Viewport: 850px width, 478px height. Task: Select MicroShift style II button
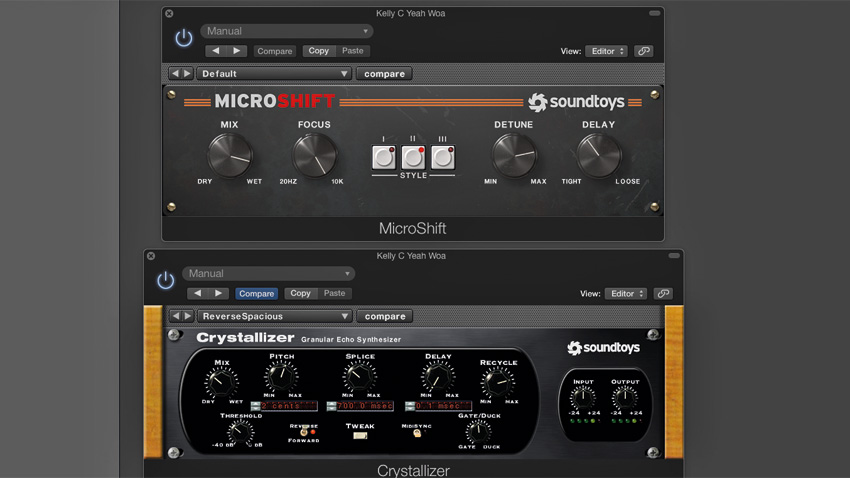413,157
